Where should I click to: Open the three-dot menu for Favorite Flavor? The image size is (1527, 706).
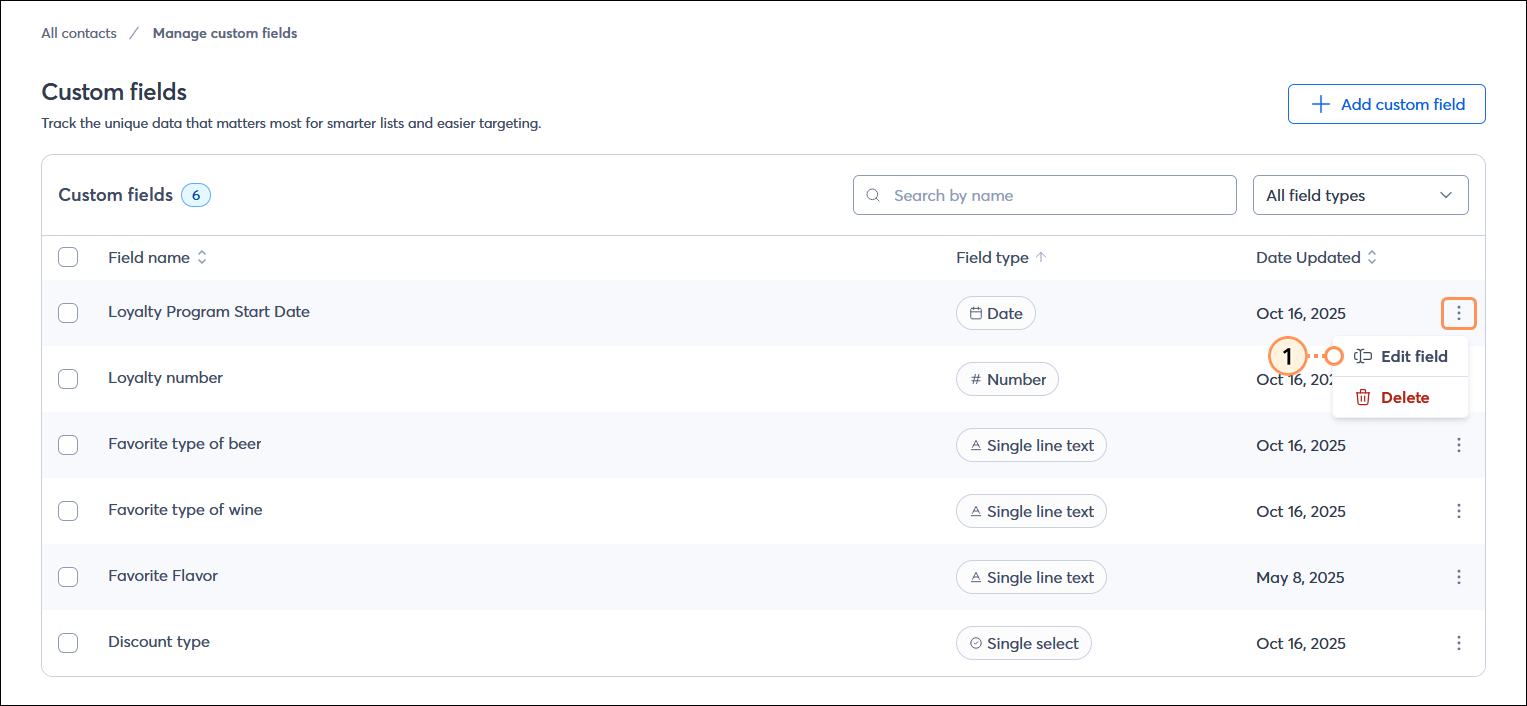click(x=1459, y=577)
